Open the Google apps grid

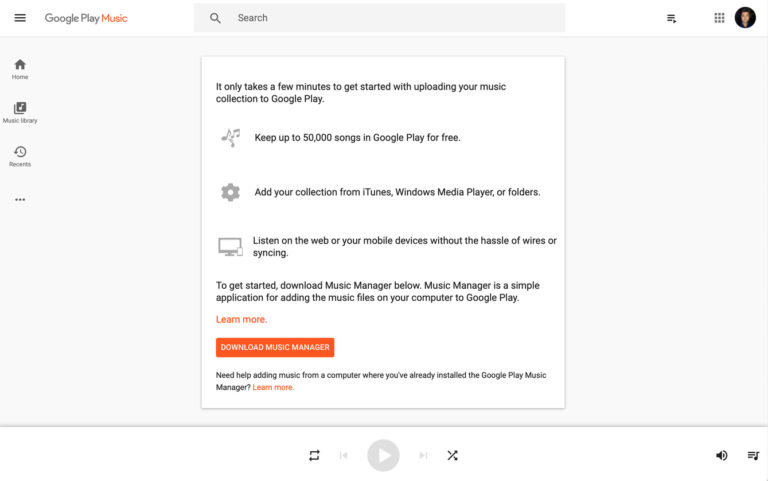pos(719,18)
